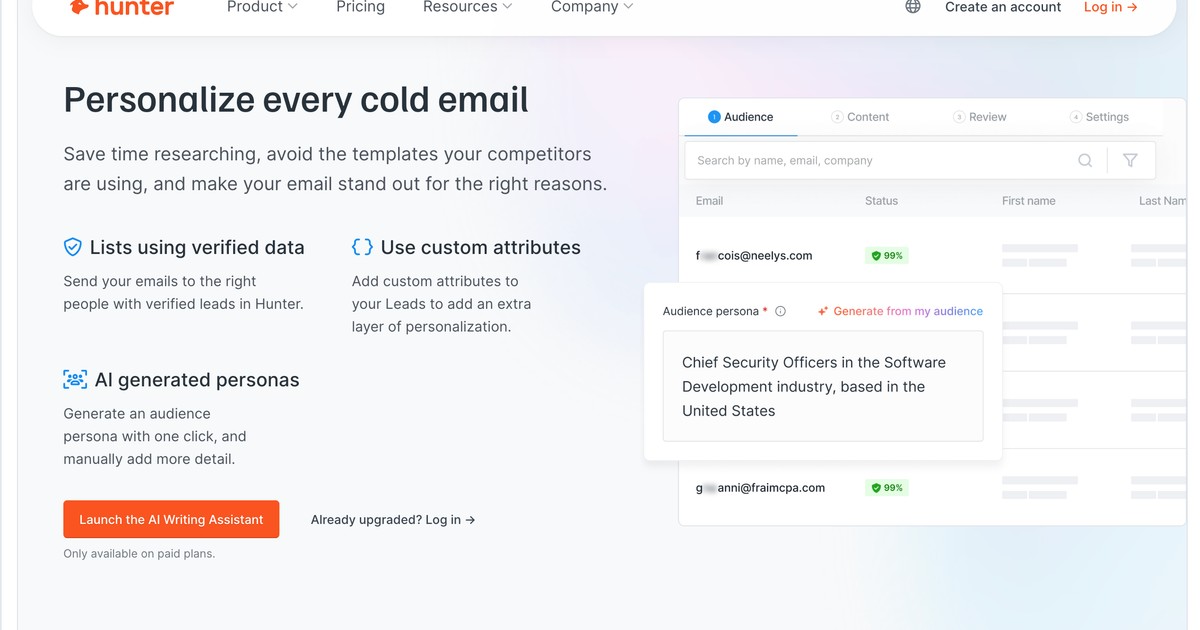Click the Log in link in header
1200x630 pixels.
coord(1111,7)
